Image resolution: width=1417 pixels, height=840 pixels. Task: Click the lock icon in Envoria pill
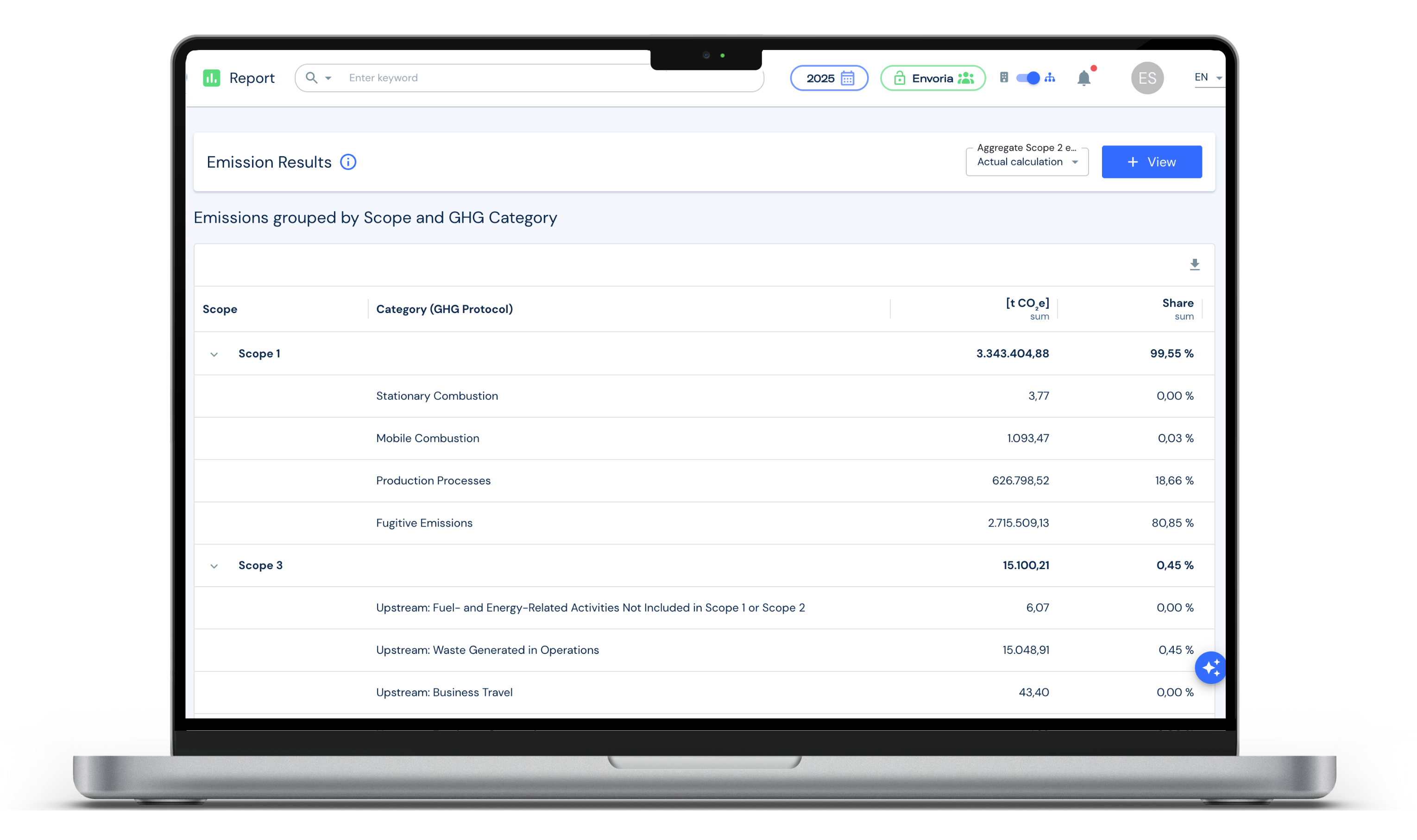[x=900, y=78]
